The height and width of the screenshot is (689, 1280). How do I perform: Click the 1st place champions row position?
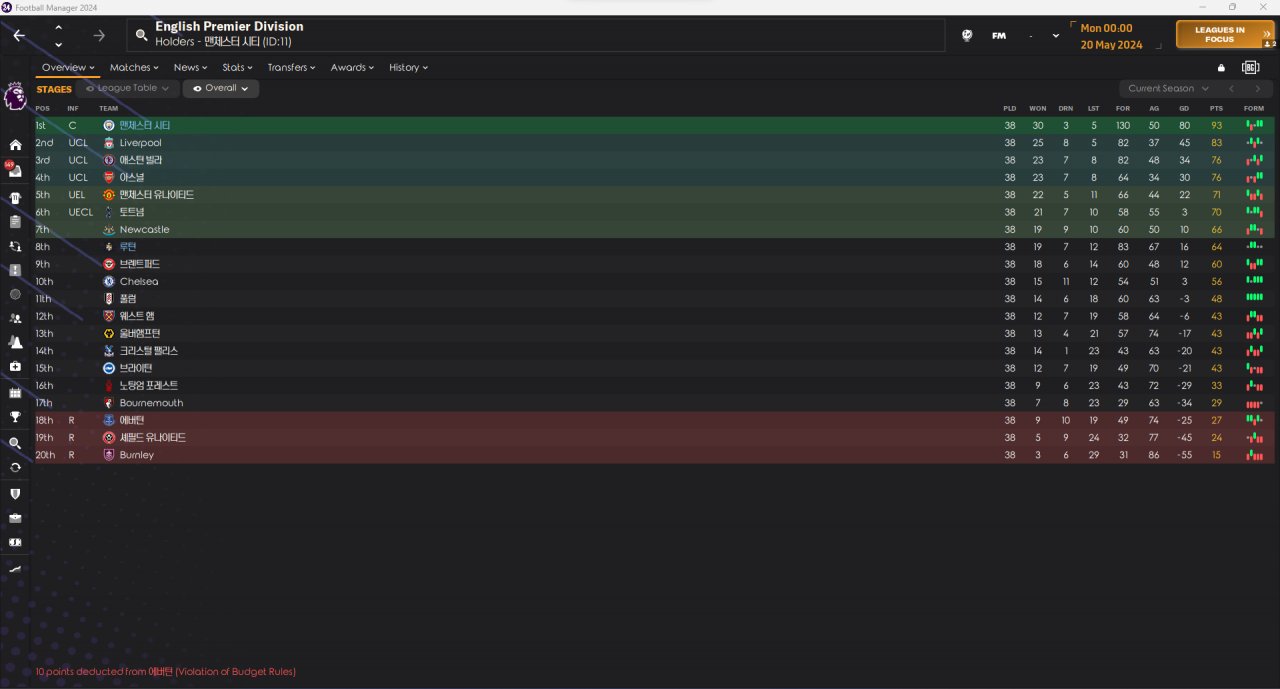click(41, 126)
